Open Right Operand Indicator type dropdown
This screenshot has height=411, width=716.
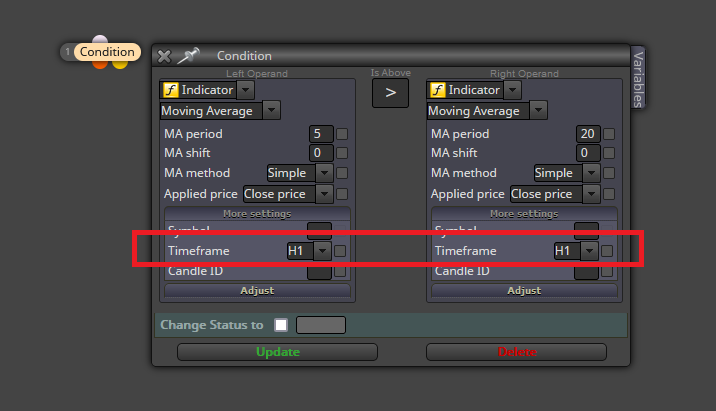tap(512, 90)
